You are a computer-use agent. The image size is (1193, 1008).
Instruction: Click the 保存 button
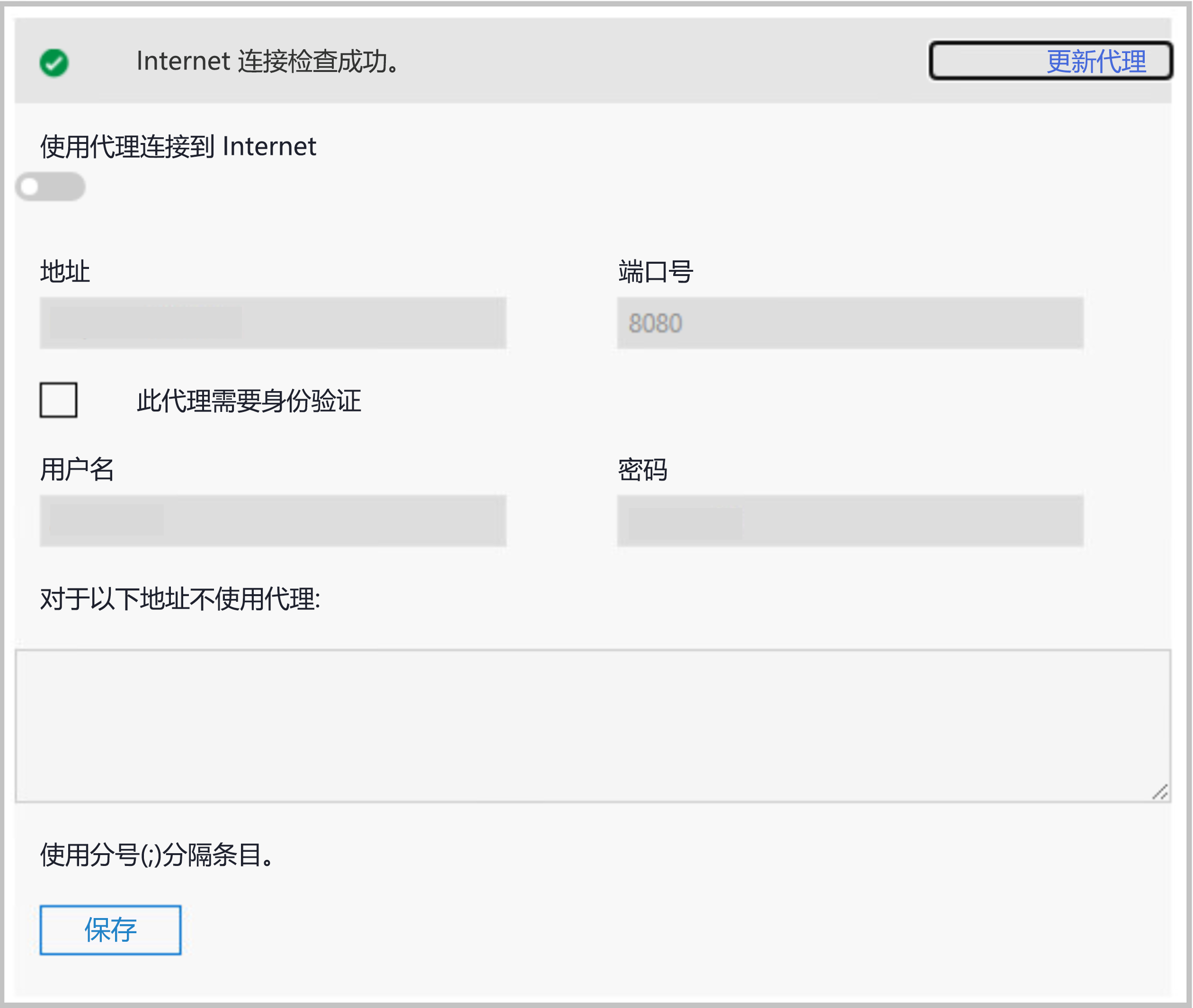(110, 930)
